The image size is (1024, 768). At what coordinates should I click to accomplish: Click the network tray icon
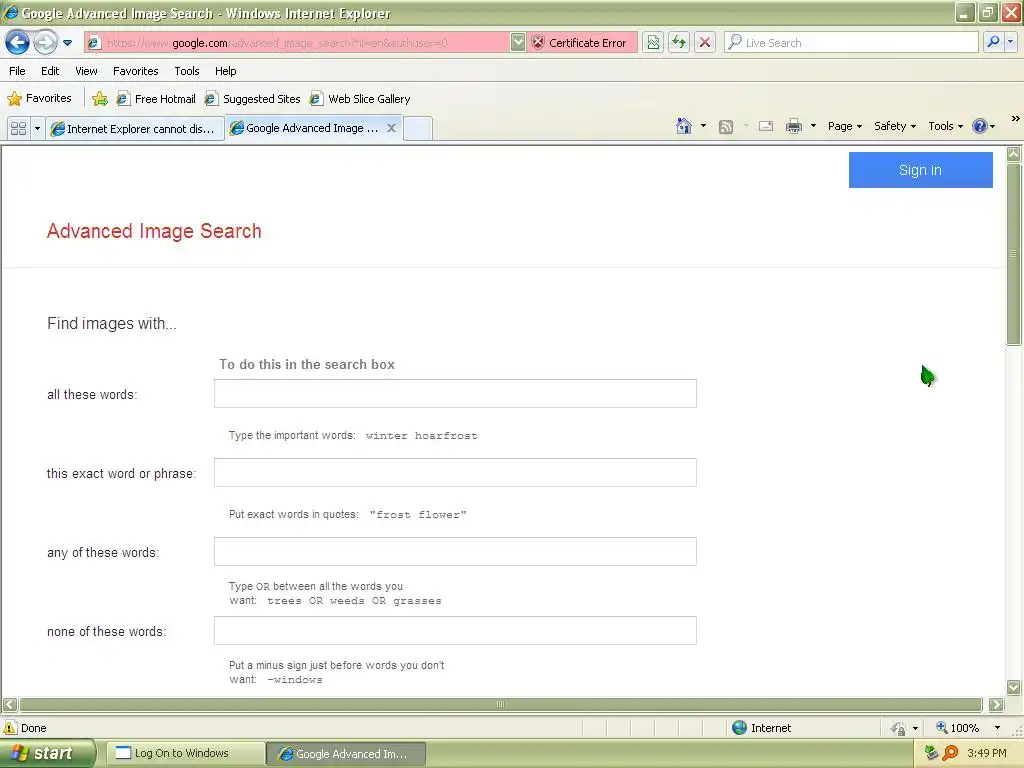coord(931,753)
